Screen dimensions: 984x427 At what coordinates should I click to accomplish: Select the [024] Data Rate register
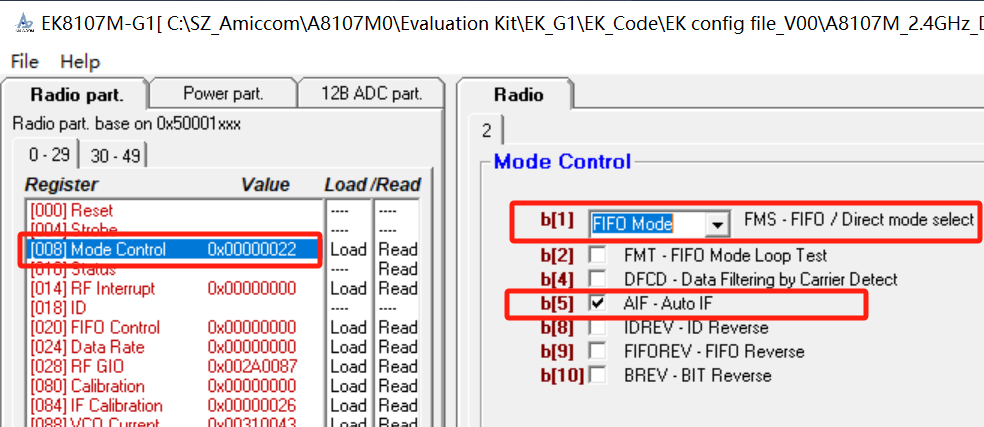click(x=174, y=347)
